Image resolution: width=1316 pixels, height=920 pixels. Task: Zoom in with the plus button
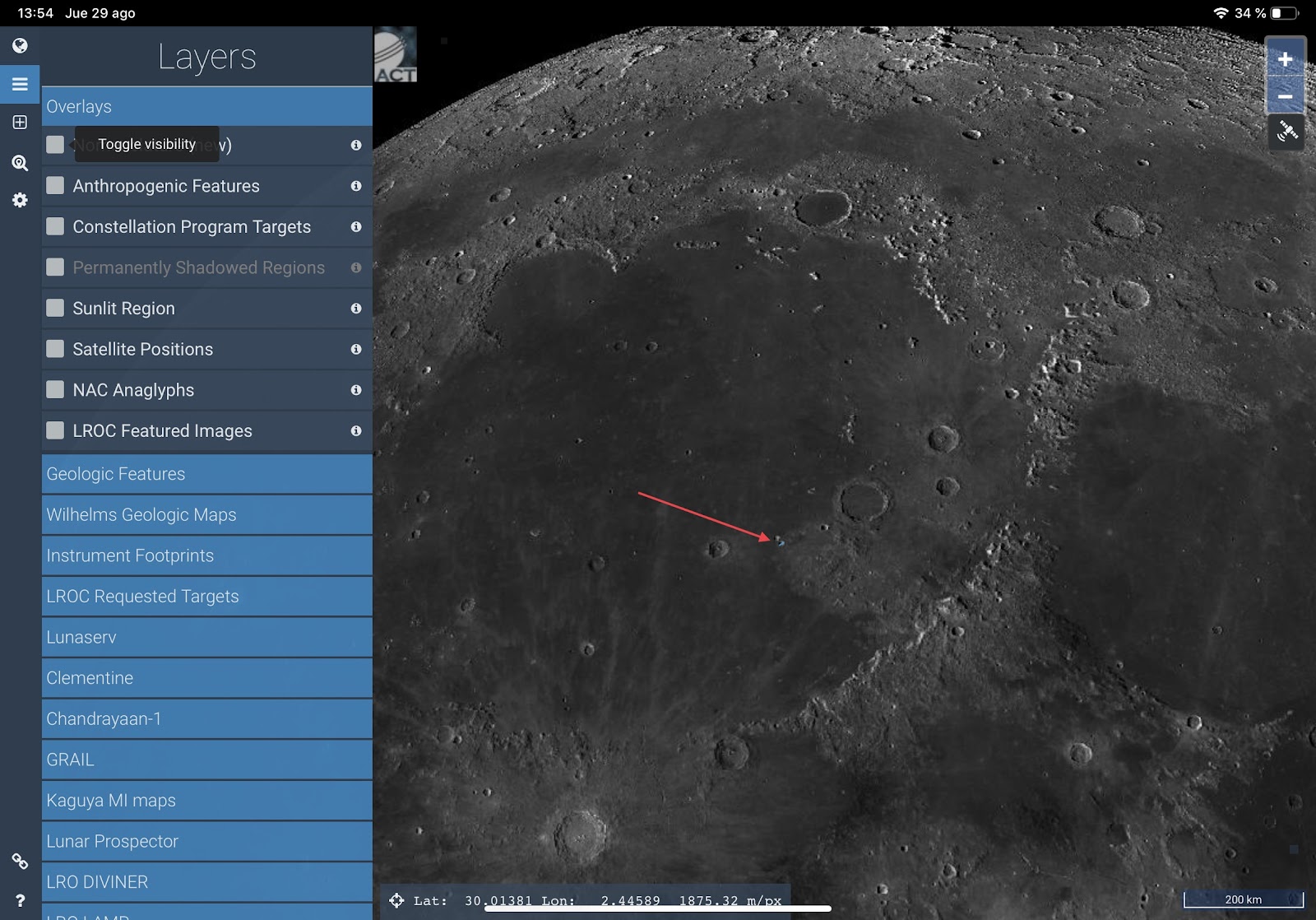[1285, 59]
